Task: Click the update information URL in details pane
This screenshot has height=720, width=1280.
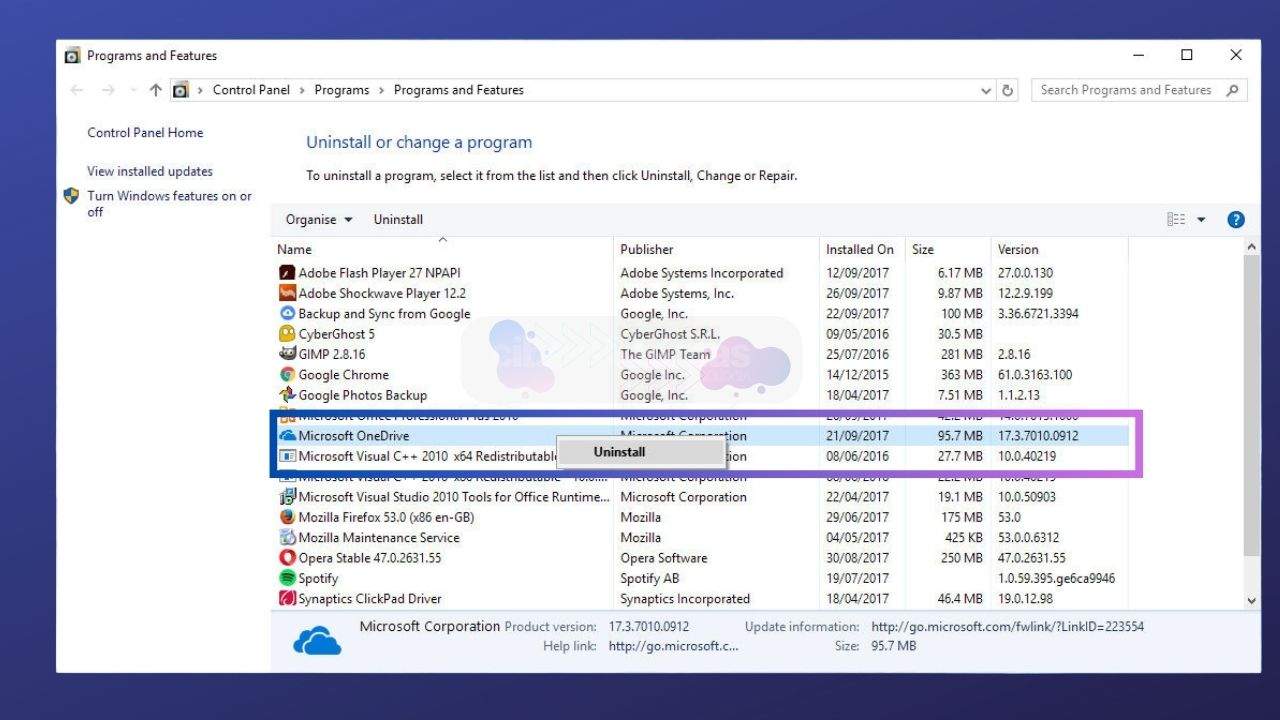Action: tap(1008, 627)
